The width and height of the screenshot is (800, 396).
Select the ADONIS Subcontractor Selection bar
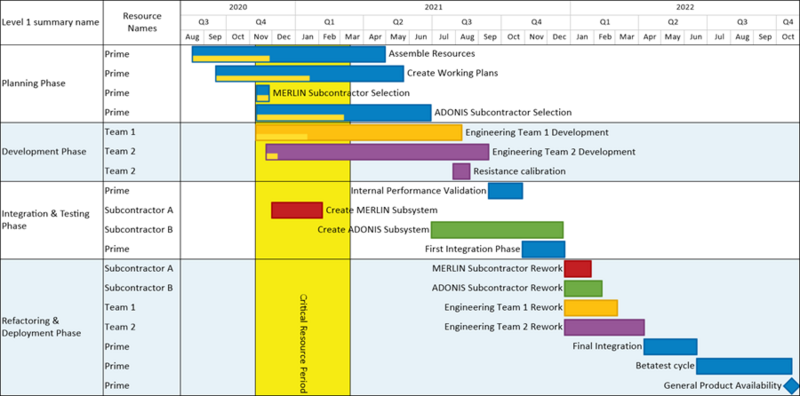(343, 112)
